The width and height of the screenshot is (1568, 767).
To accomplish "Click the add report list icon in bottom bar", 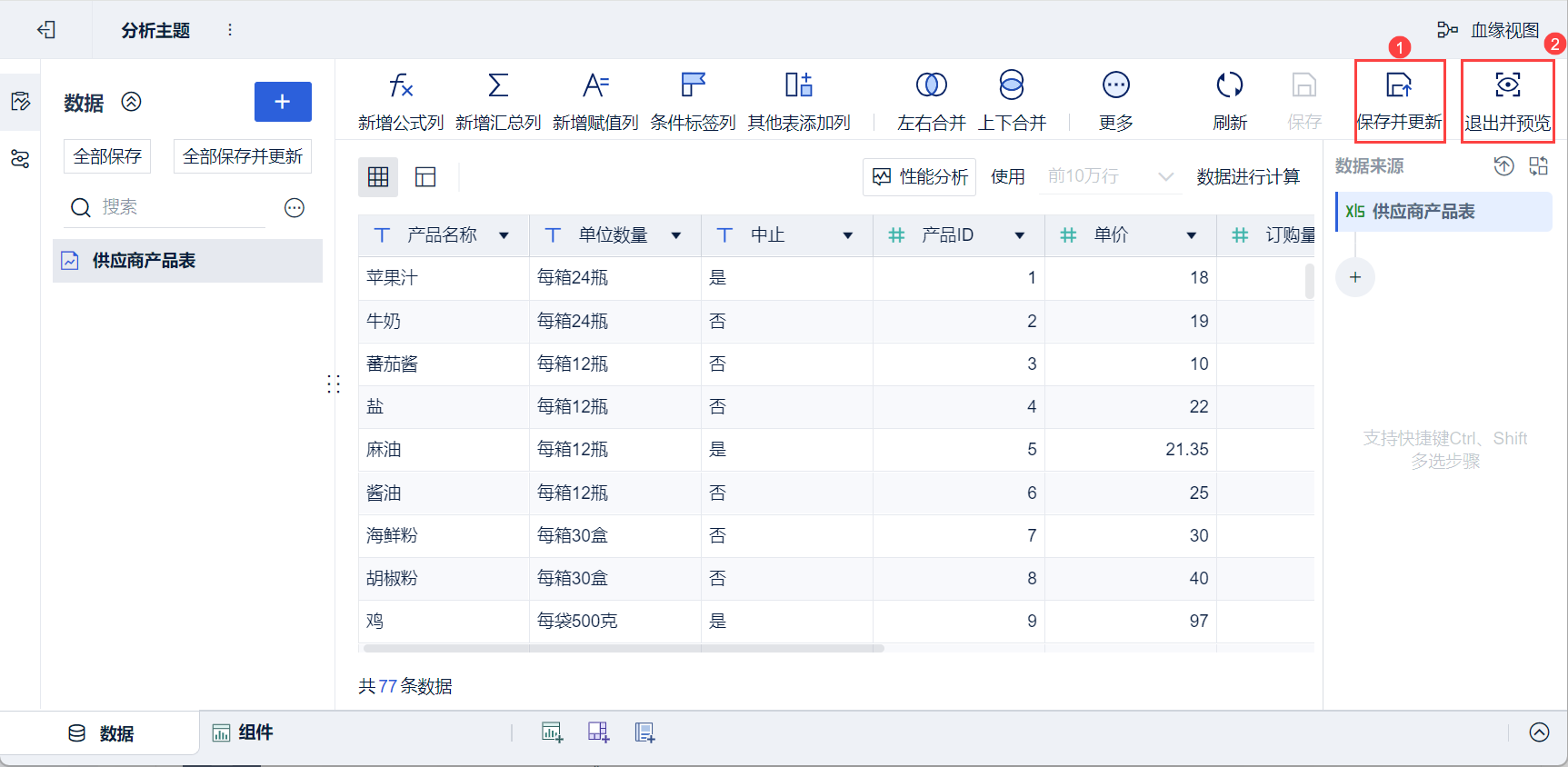I will tap(644, 732).
